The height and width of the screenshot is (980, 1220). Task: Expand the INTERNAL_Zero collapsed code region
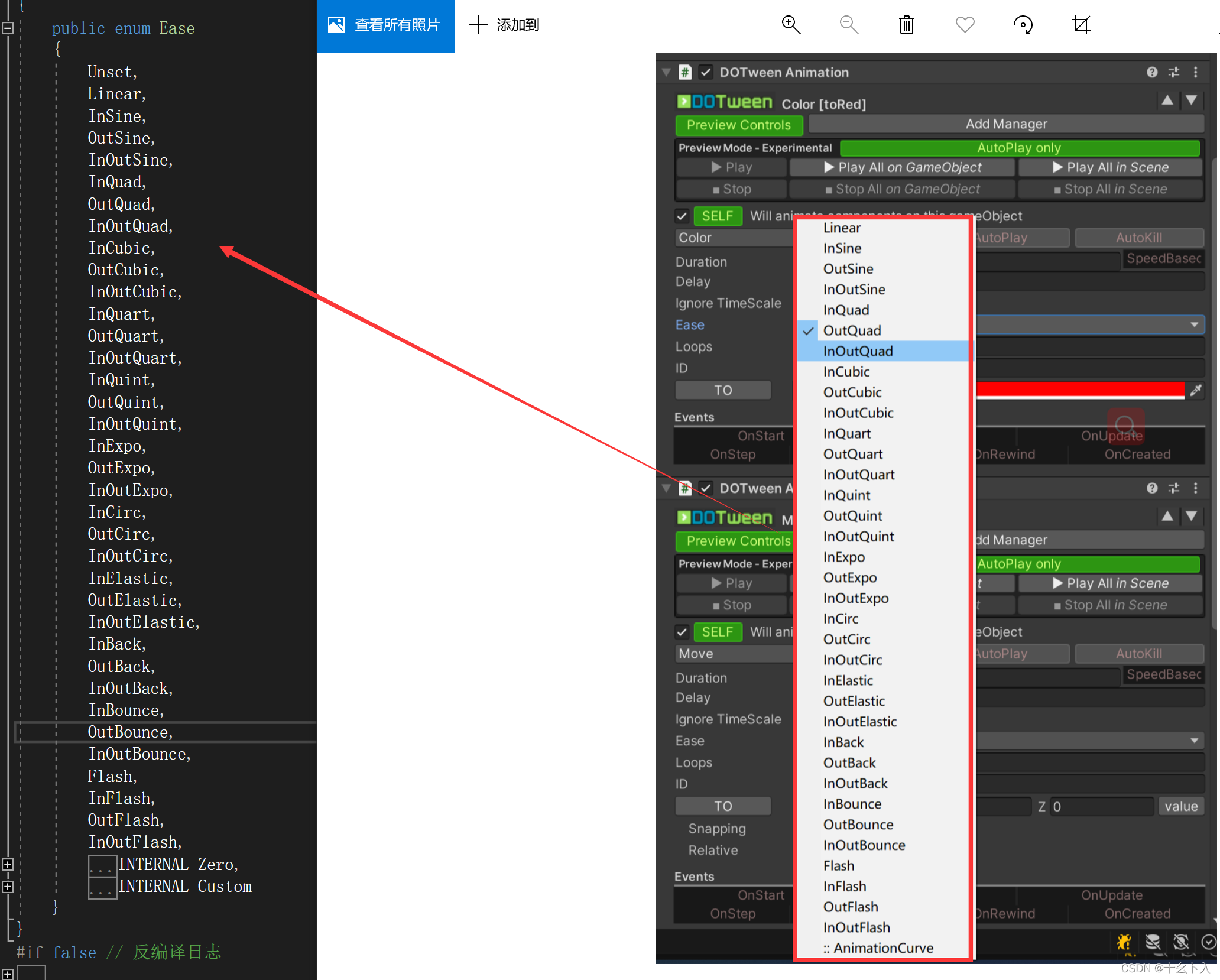point(8,864)
